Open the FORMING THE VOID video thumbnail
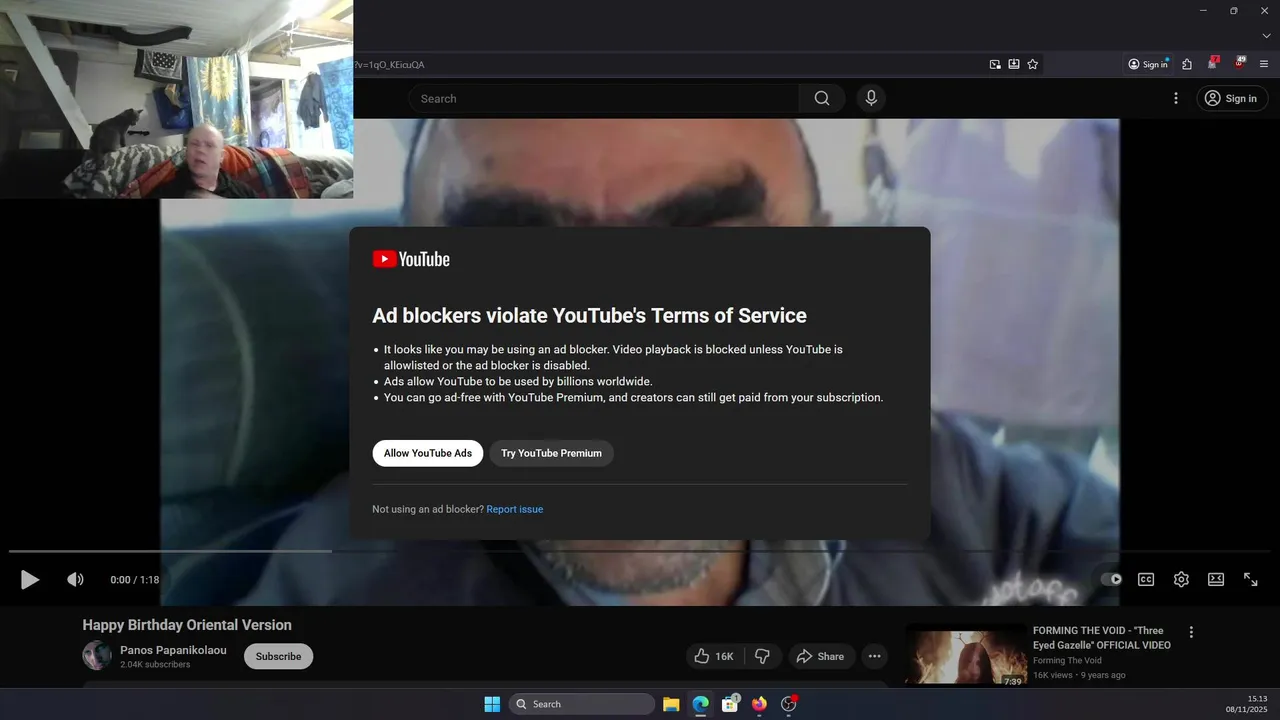Image resolution: width=1280 pixels, height=720 pixels. [x=966, y=655]
